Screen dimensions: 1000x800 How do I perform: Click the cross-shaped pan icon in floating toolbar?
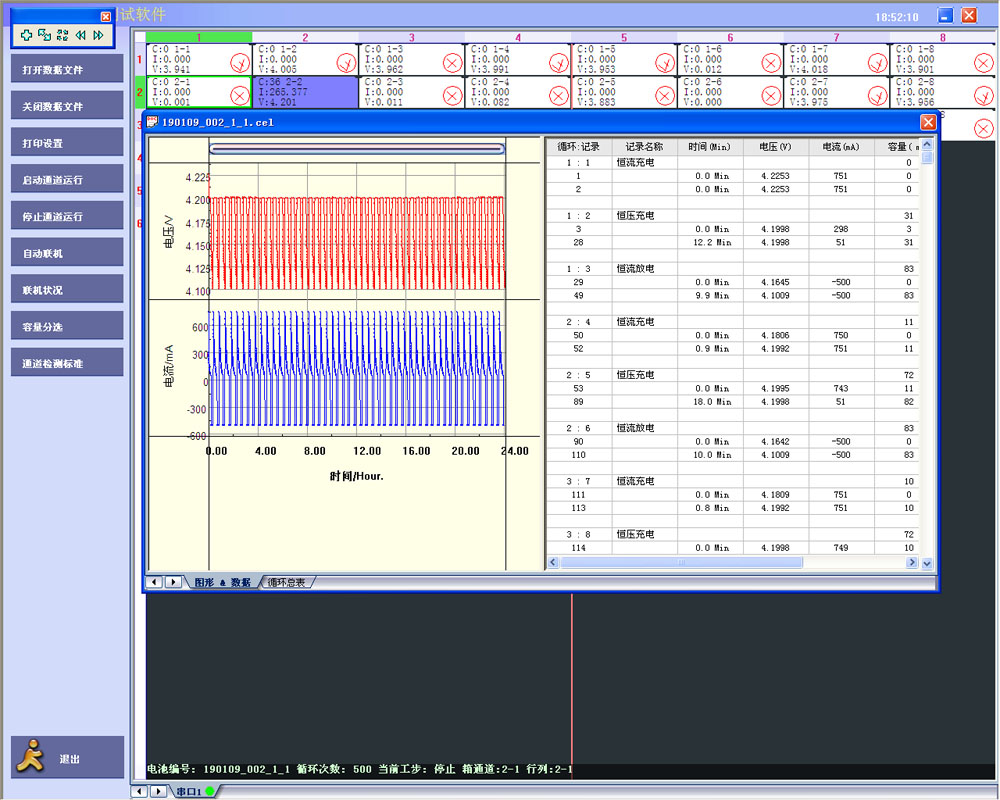point(26,35)
